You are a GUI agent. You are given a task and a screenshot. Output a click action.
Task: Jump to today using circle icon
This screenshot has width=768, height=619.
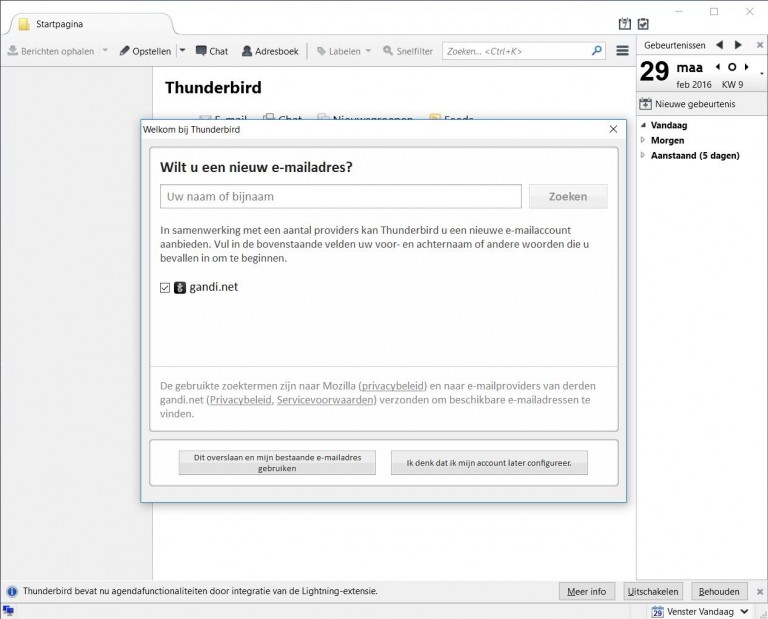pyautogui.click(x=732, y=67)
